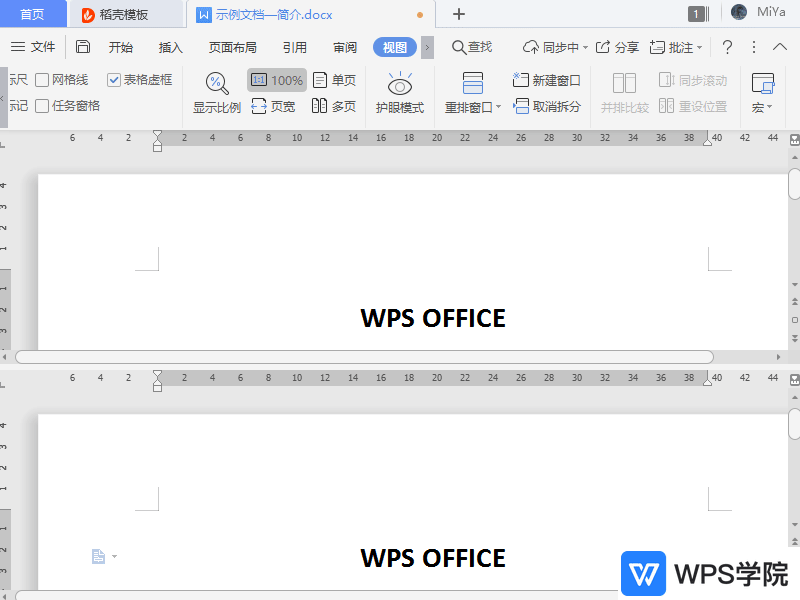Viewport: 800px width, 600px height.
Task: Click the 显示比例 zoom ratio icon
Action: click(x=217, y=92)
